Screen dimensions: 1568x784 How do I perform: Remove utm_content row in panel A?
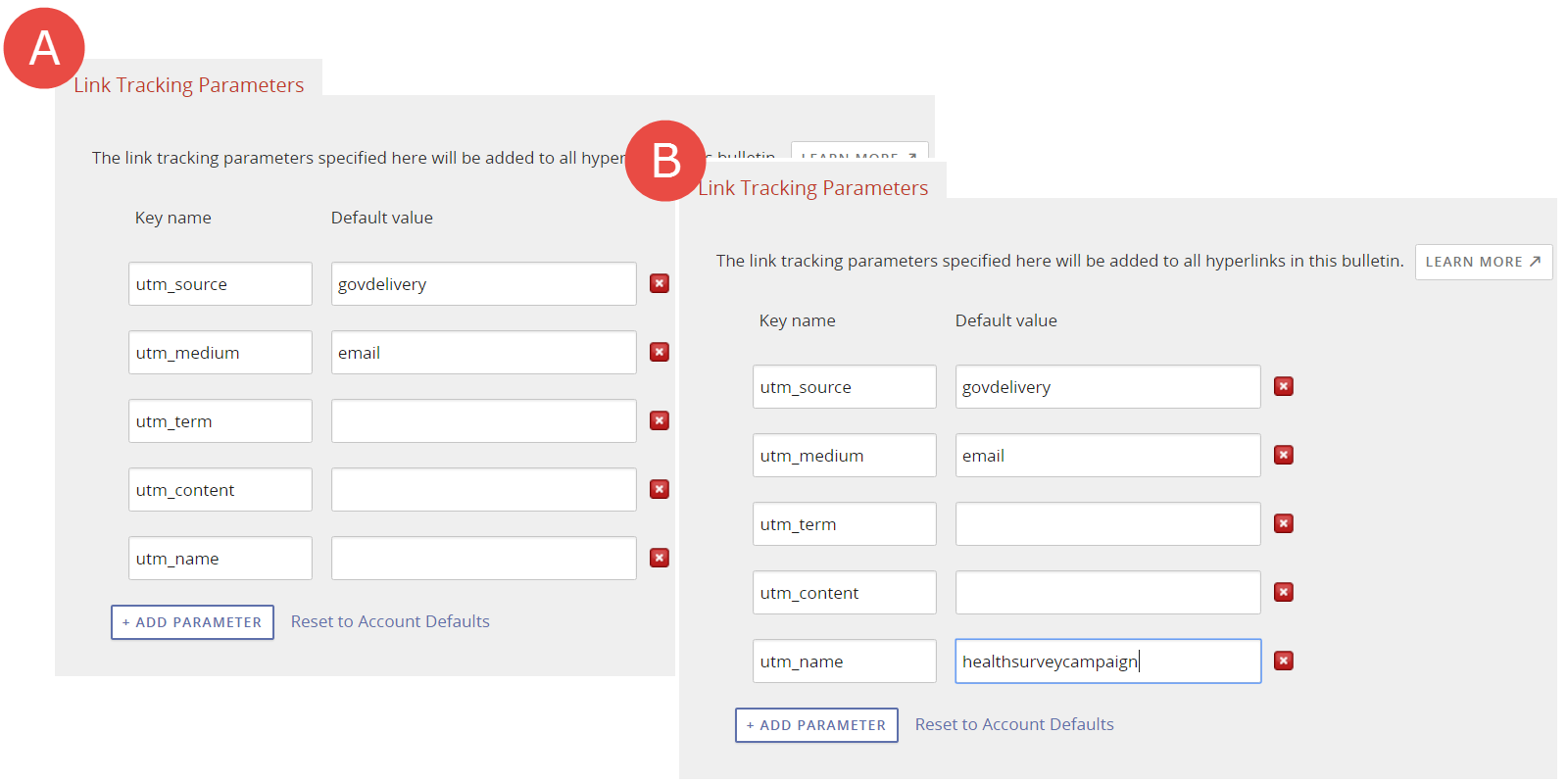pyautogui.click(x=660, y=489)
